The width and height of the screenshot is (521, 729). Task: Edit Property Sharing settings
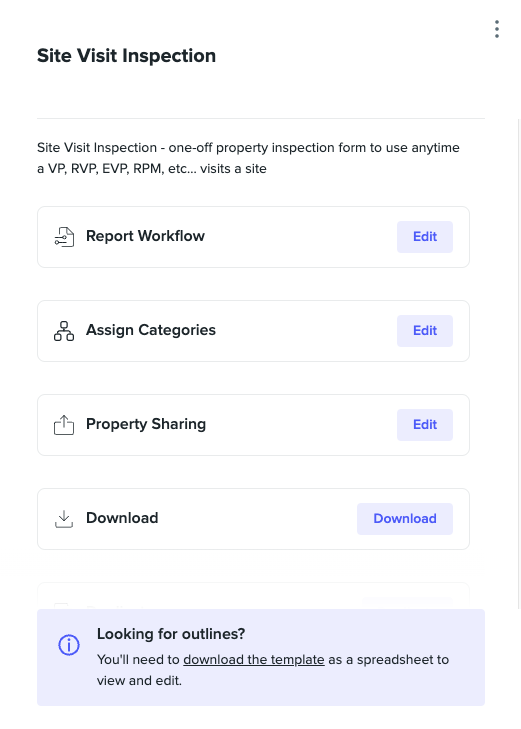[x=425, y=425]
